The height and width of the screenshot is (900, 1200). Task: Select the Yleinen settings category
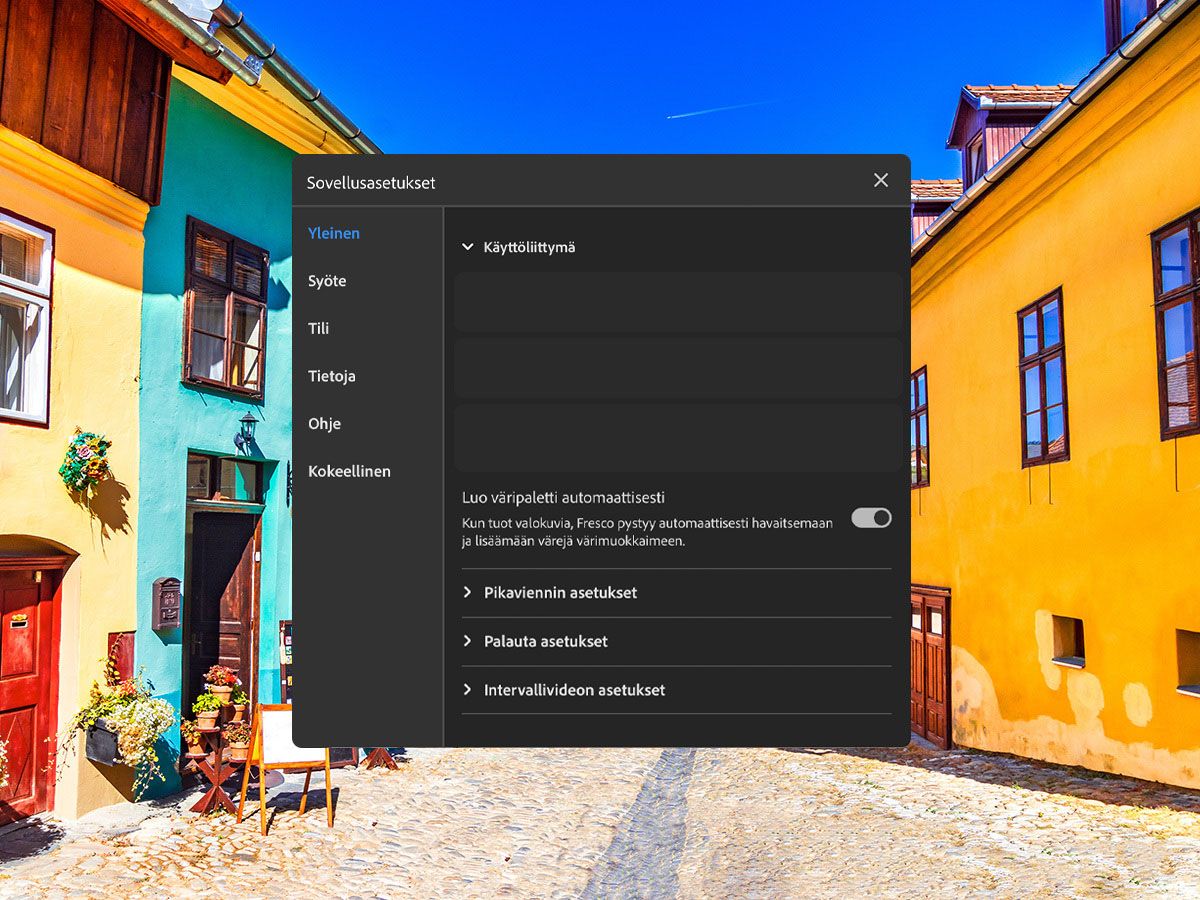pos(334,233)
